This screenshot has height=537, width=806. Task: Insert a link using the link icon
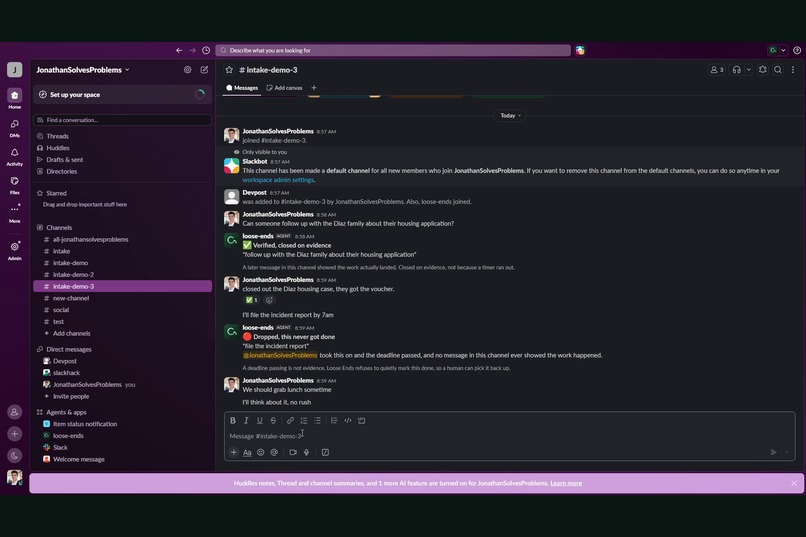tap(290, 420)
